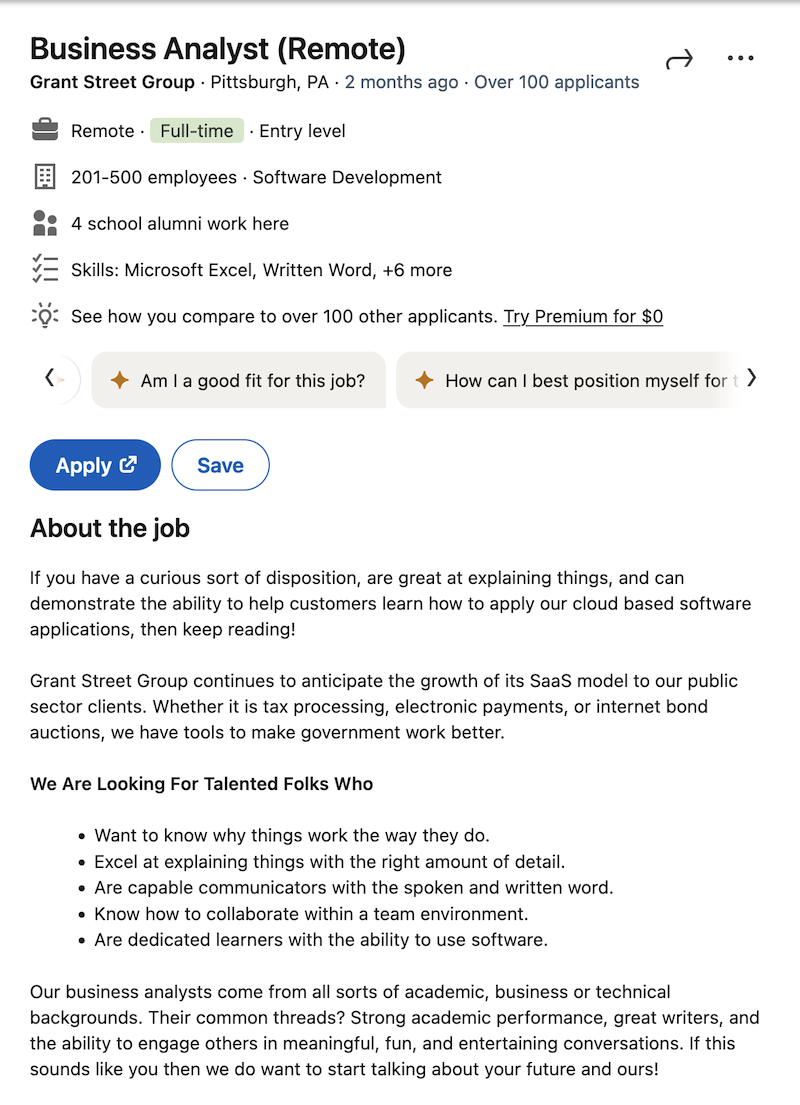This screenshot has height=1105, width=800.
Task: Click the company building icon
Action: [45, 177]
